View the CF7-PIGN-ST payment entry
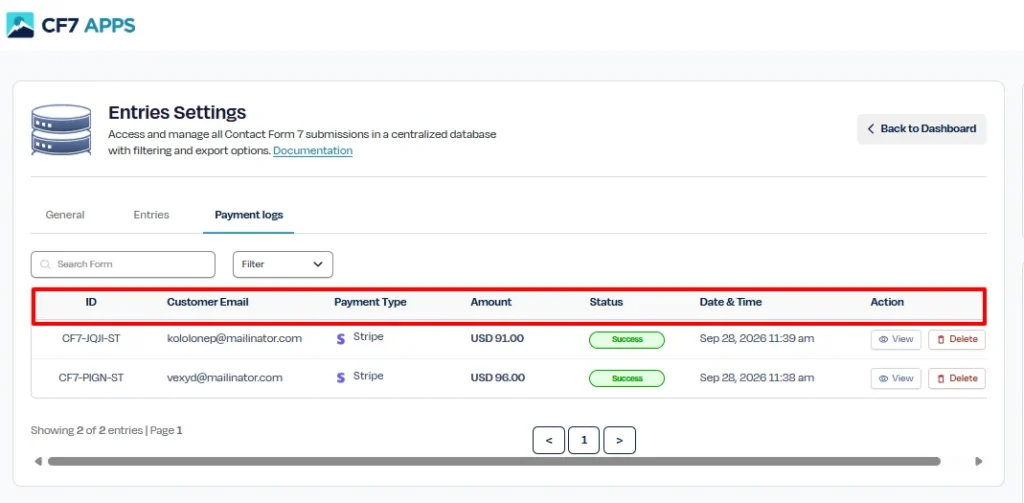This screenshot has width=1024, height=503. (x=895, y=378)
